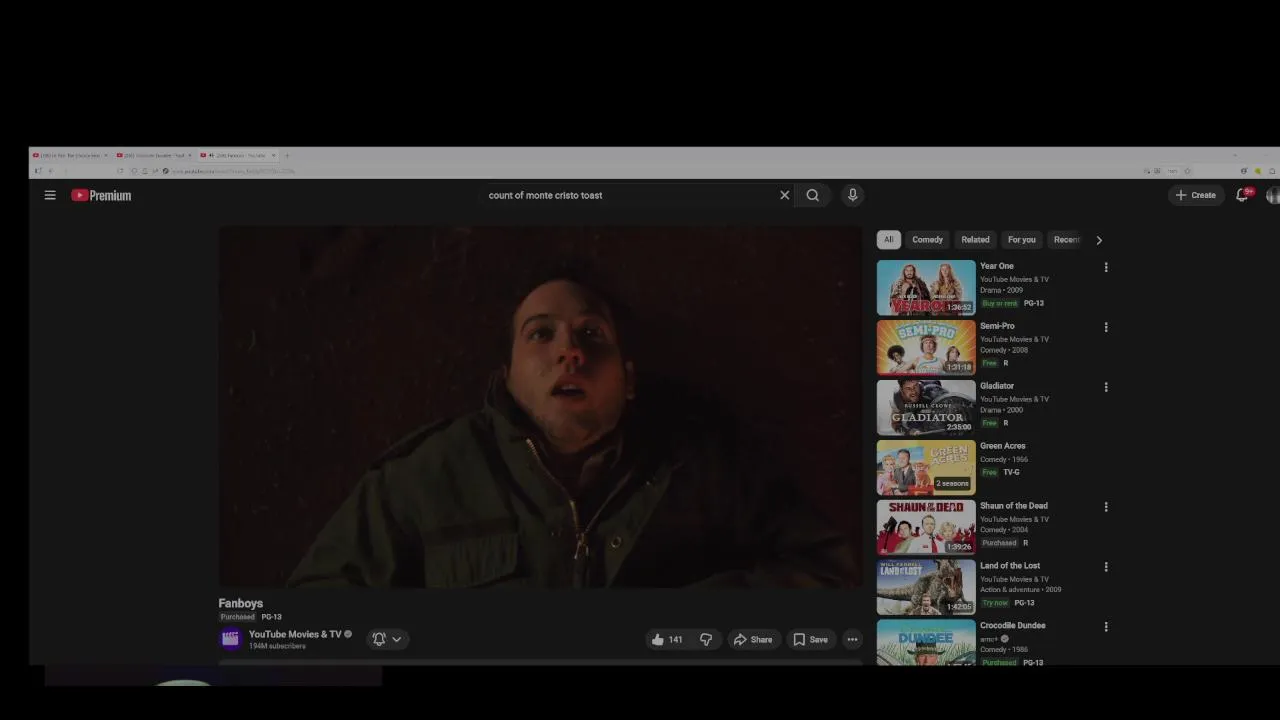
Task: Click inside the search input field
Action: click(630, 195)
